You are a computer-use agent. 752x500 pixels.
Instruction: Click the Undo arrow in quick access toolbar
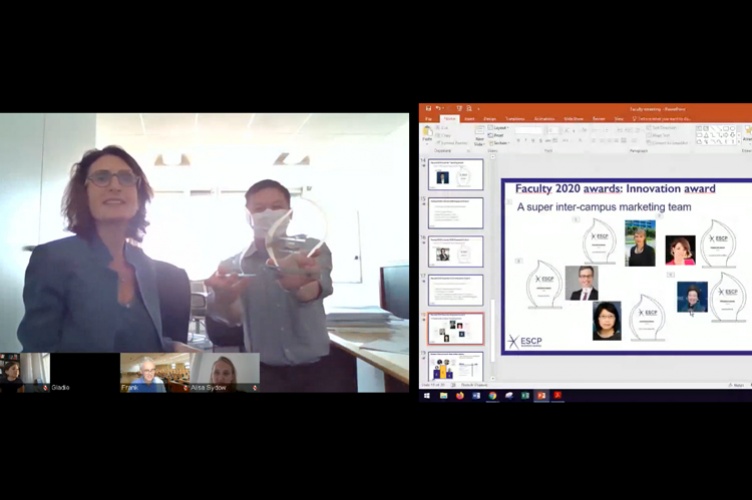point(438,108)
